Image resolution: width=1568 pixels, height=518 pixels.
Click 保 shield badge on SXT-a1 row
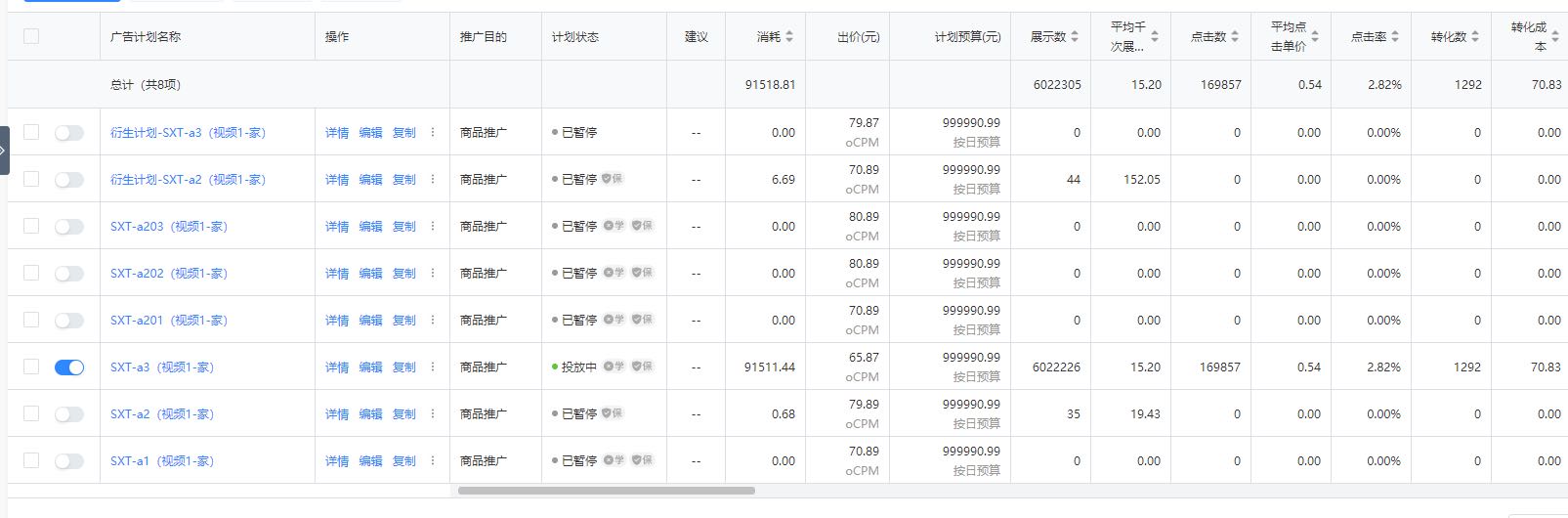tap(642, 460)
